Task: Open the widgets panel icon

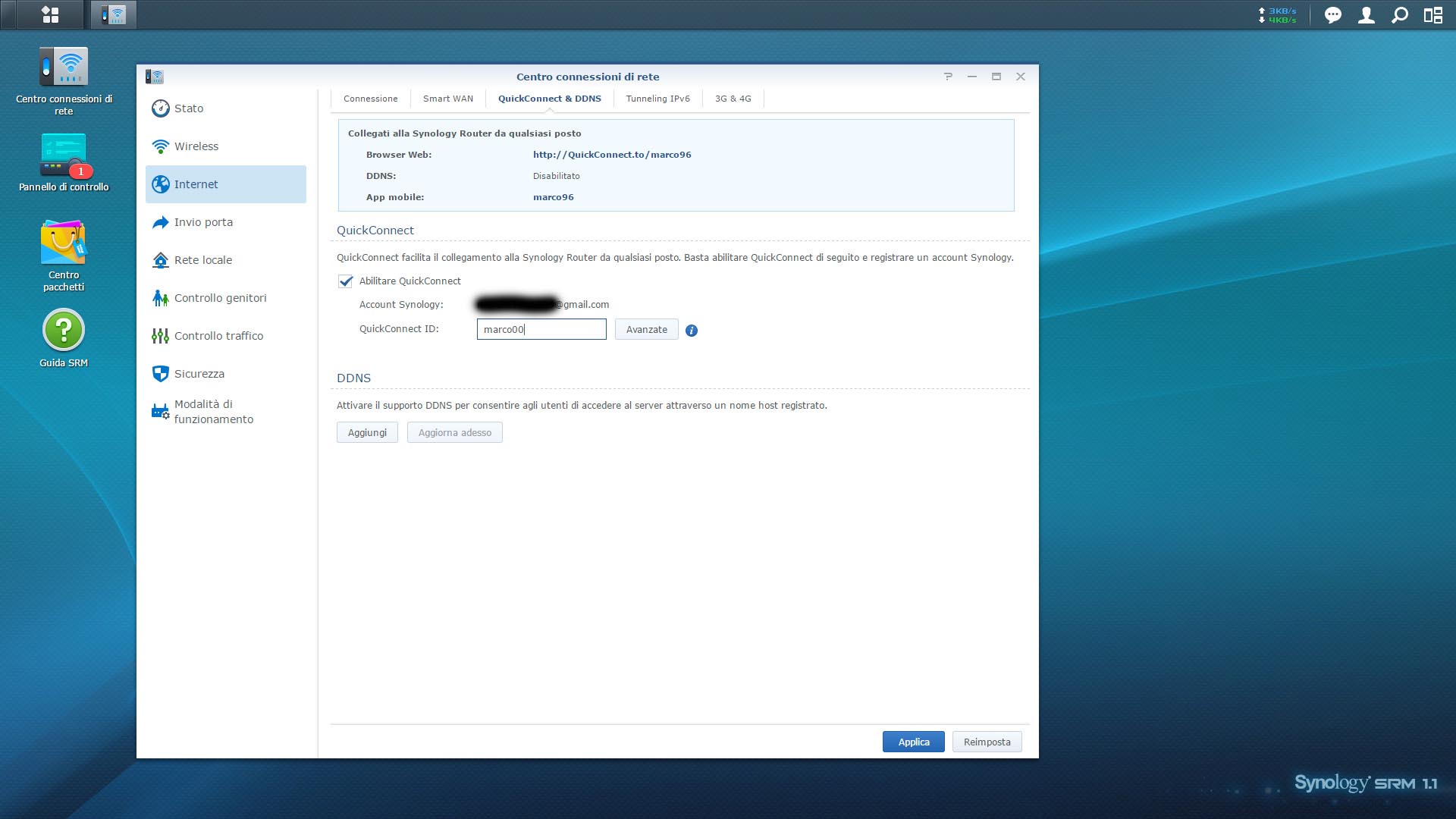Action: (1432, 15)
